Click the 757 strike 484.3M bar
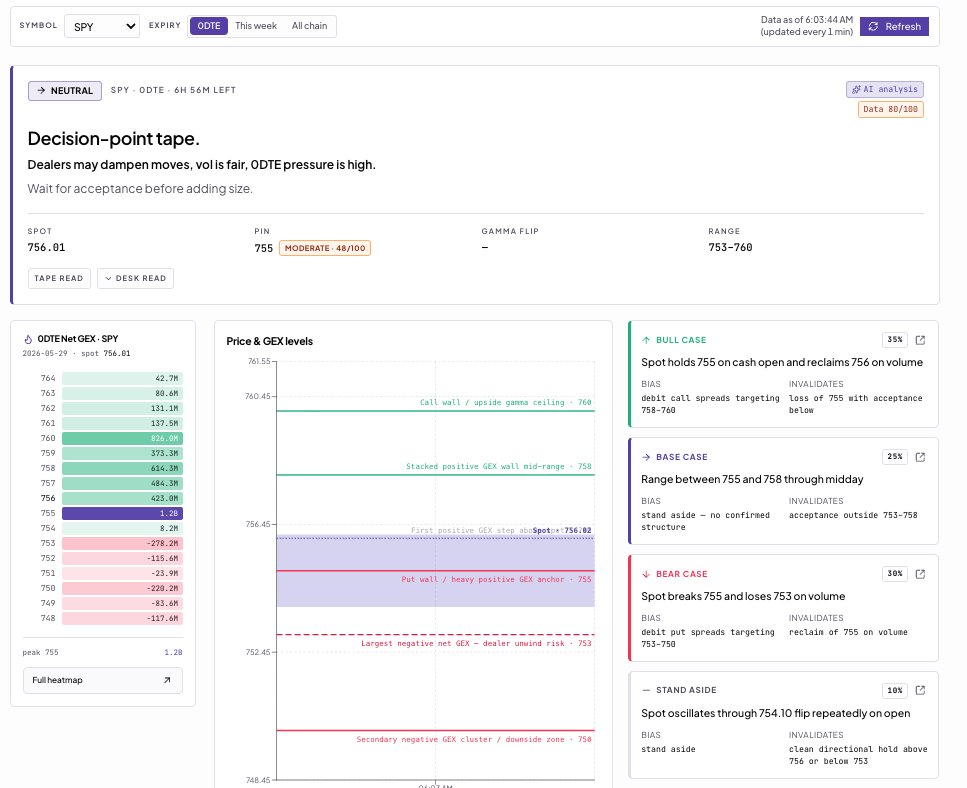The image size is (967, 788). [x=122, y=483]
